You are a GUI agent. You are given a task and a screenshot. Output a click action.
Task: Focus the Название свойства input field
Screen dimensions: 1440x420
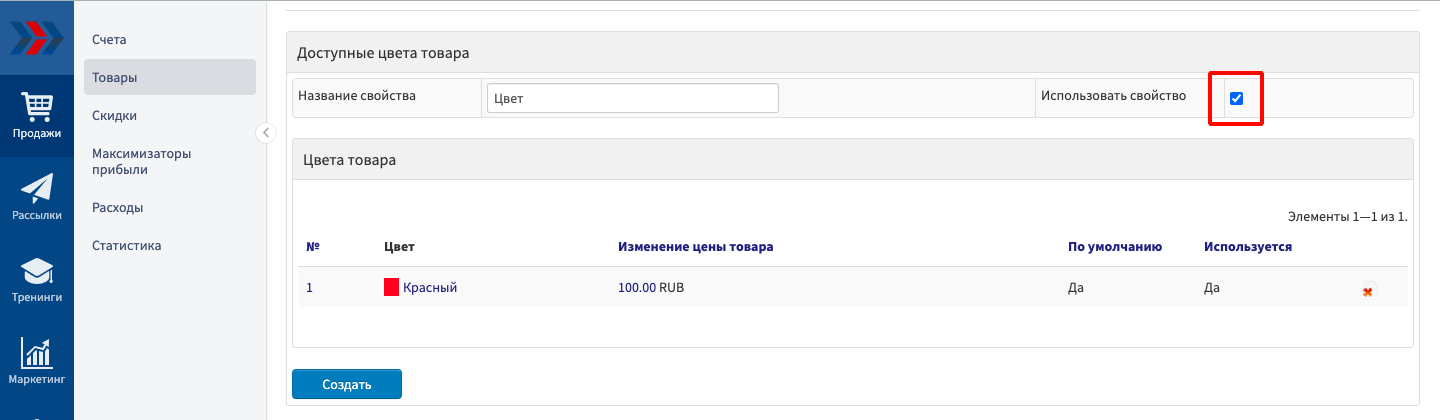632,99
